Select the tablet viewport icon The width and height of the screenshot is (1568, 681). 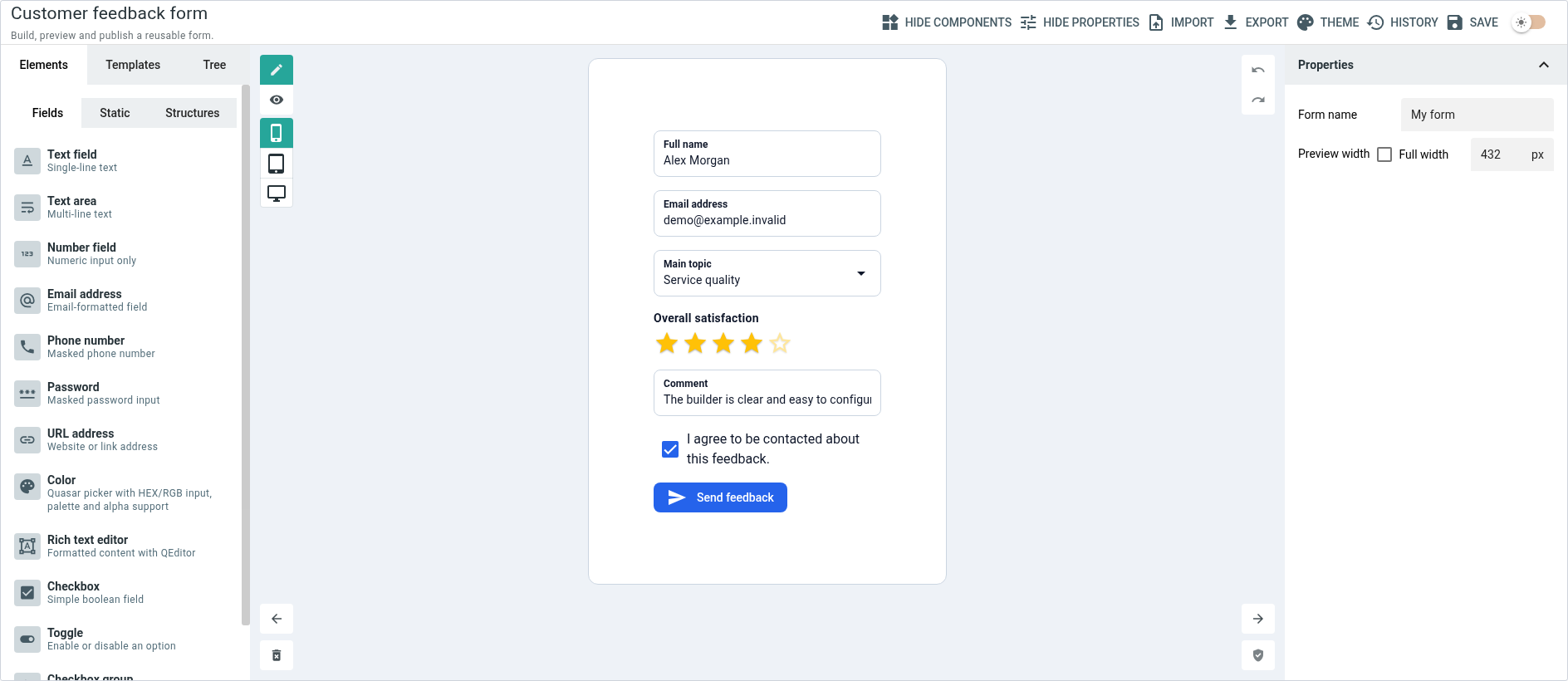277,163
